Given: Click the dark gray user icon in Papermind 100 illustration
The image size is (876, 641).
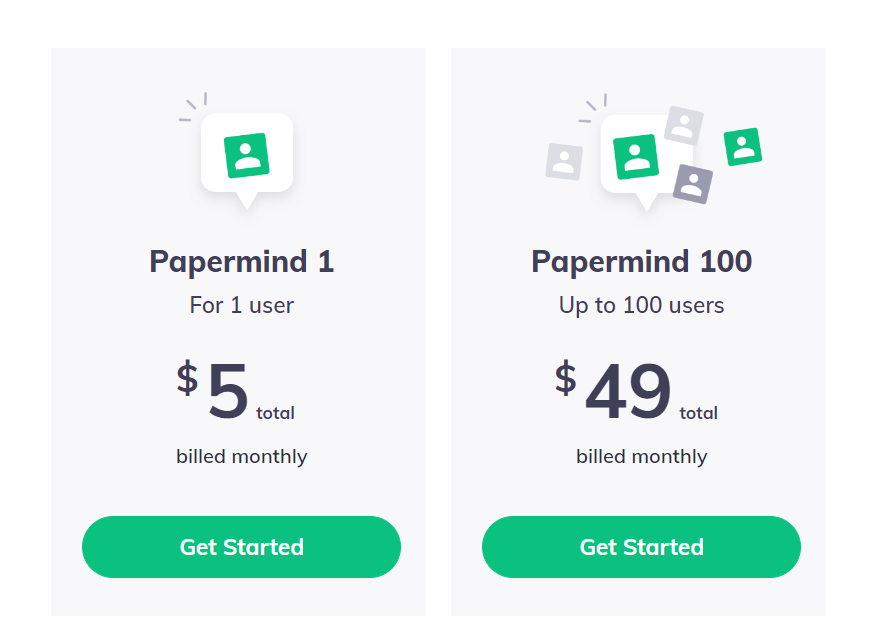Looking at the screenshot, I should [693, 184].
